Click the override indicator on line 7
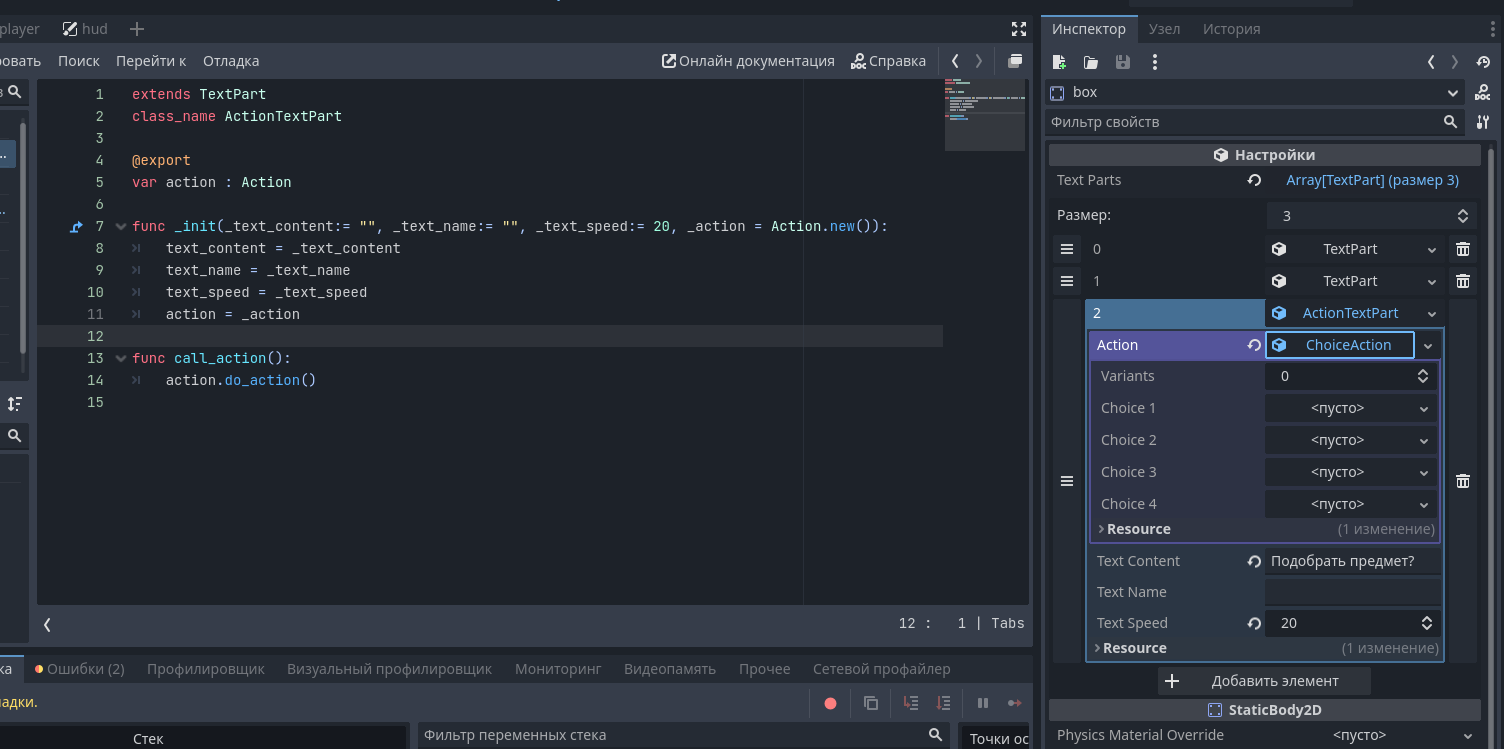Viewport: 1504px width, 749px height. [76, 227]
